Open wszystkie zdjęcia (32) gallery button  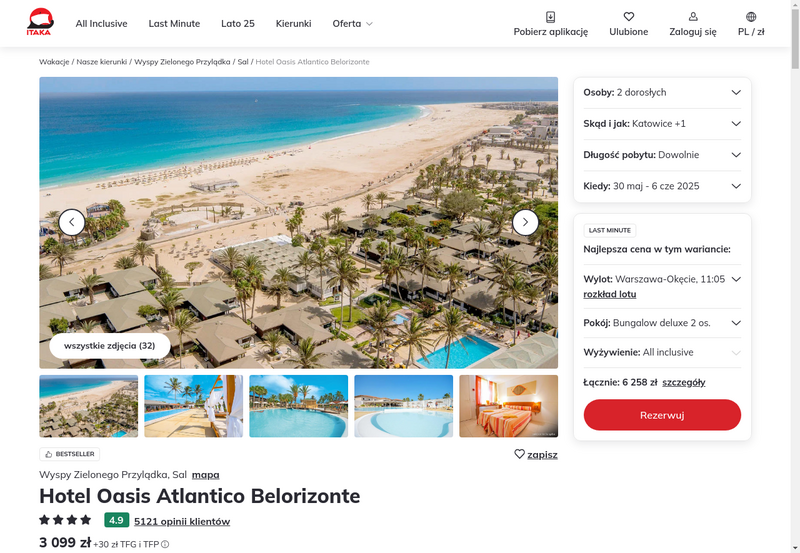[x=110, y=345]
